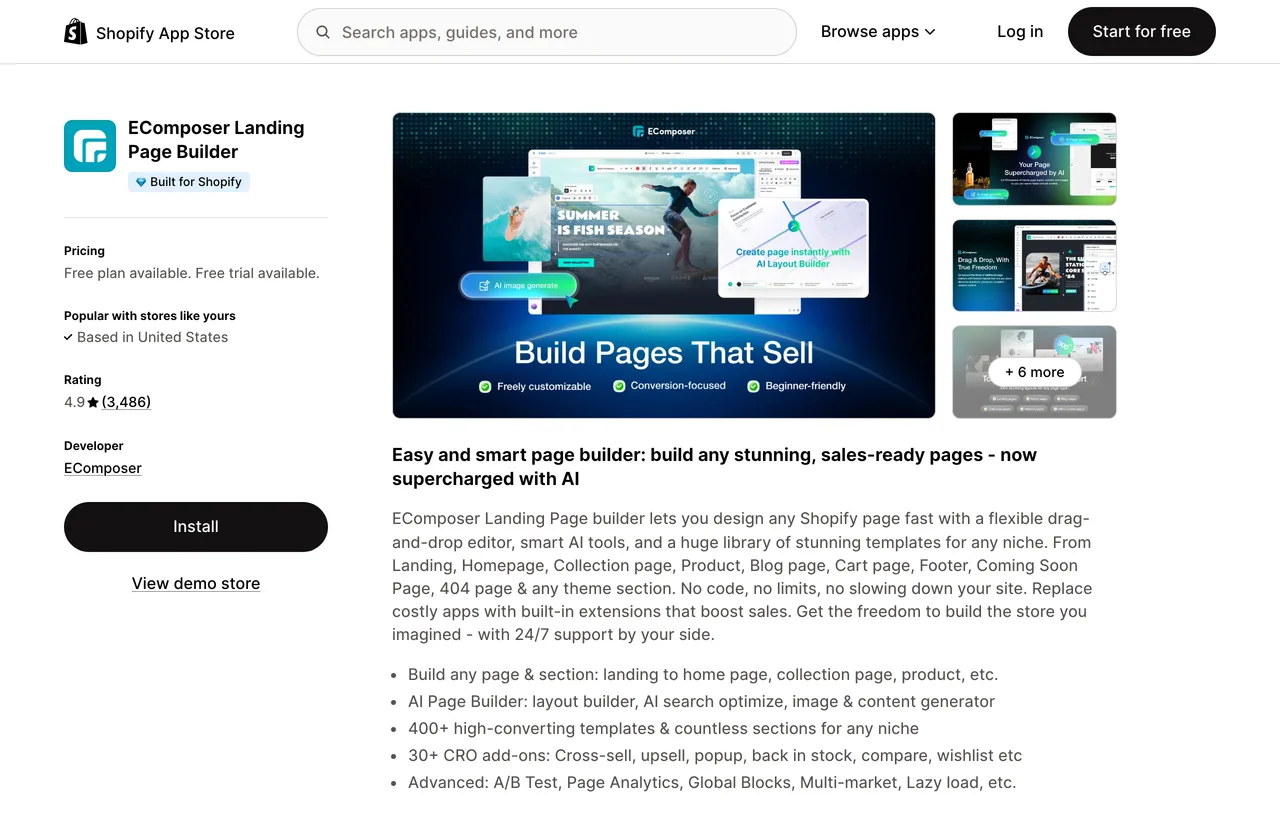Click the AI Page Builder bullet
Image resolution: width=1280 pixels, height=820 pixels.
[701, 701]
